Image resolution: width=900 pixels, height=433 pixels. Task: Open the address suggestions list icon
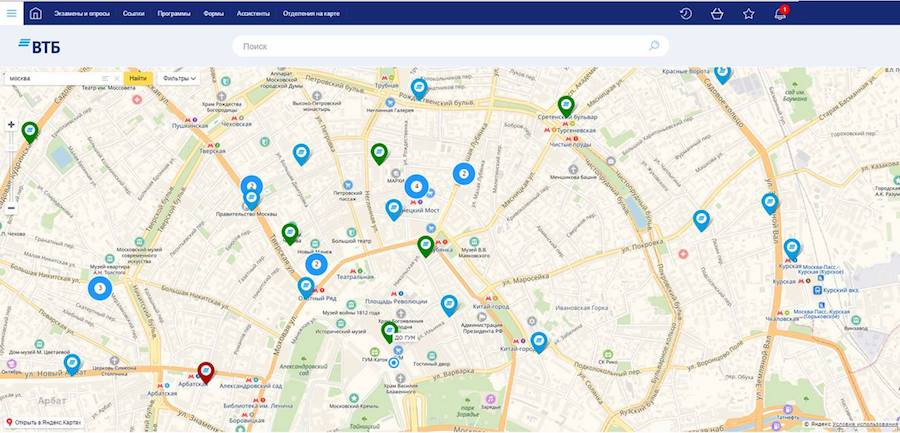tap(105, 78)
